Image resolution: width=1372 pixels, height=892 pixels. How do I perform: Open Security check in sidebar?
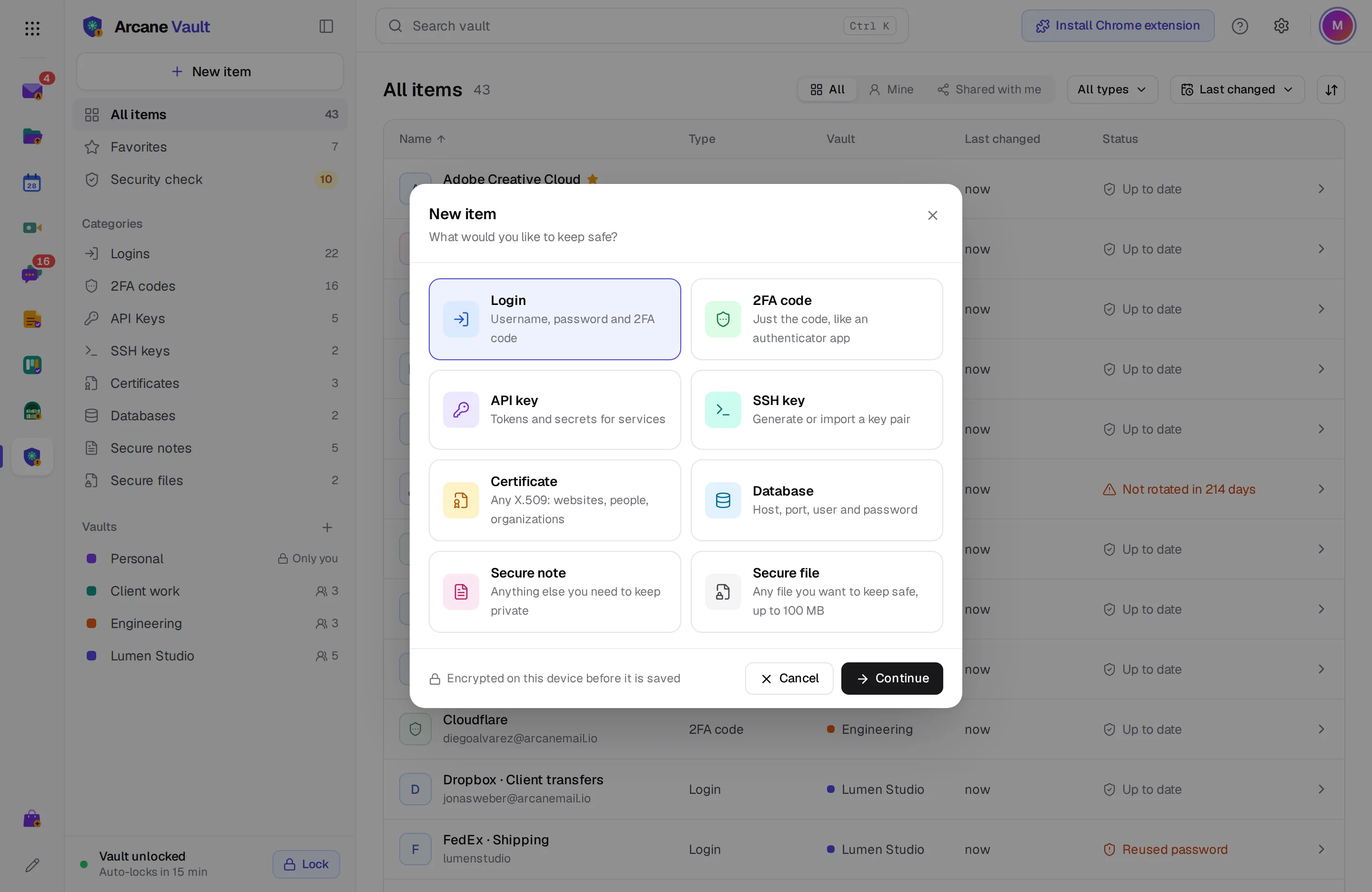coord(211,179)
